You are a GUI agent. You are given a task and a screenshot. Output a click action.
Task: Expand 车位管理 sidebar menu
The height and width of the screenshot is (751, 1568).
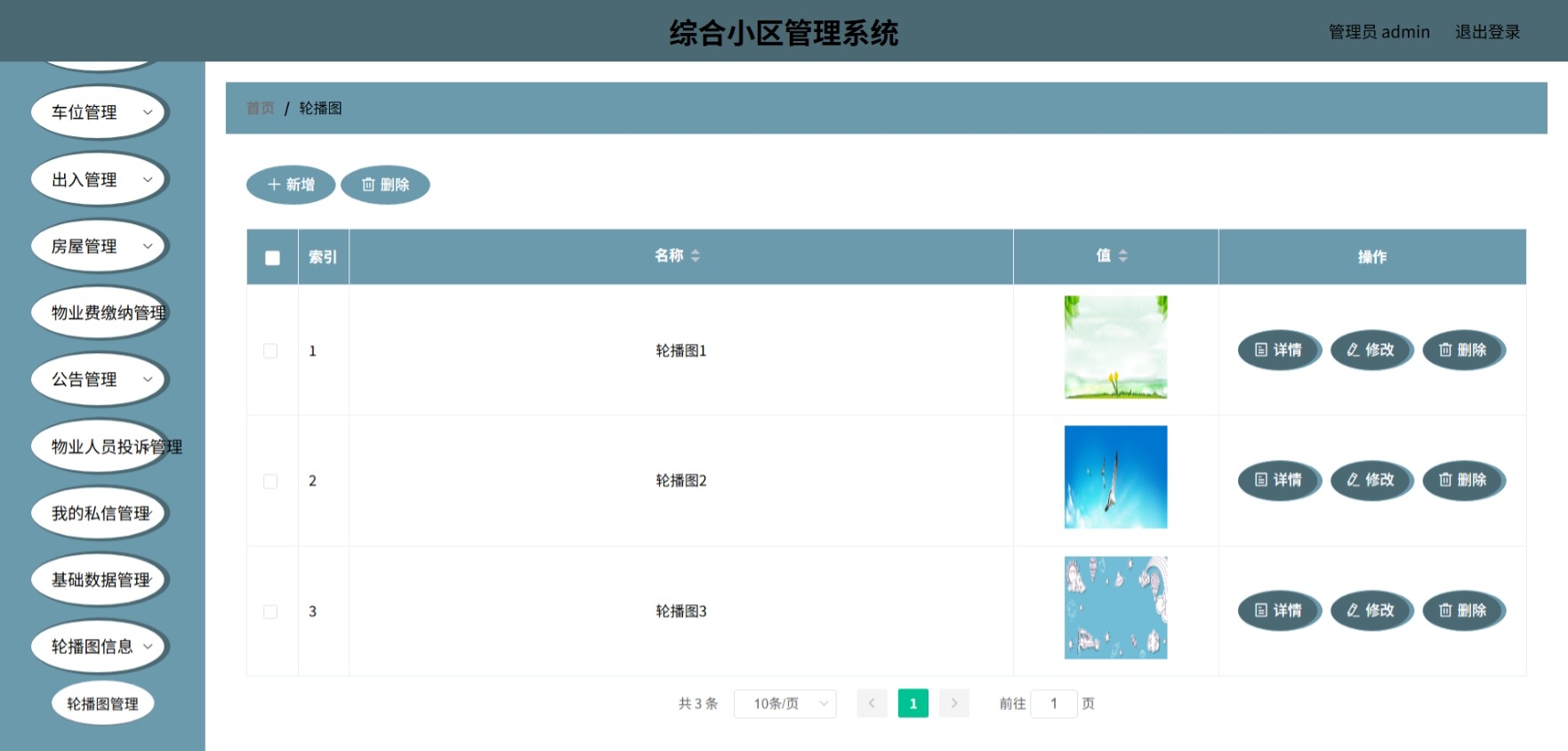coord(100,112)
